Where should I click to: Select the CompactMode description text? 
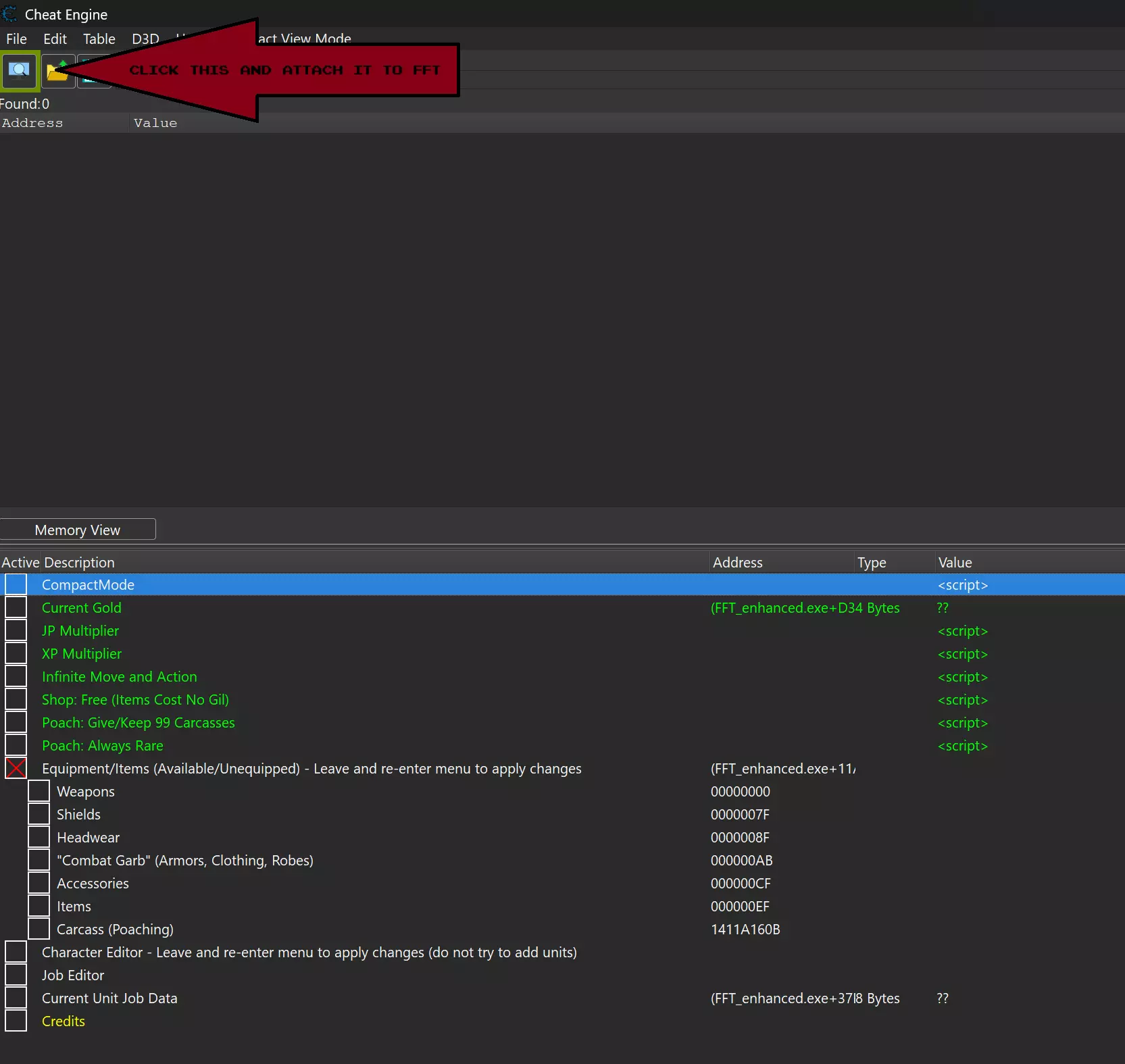[x=88, y=584]
